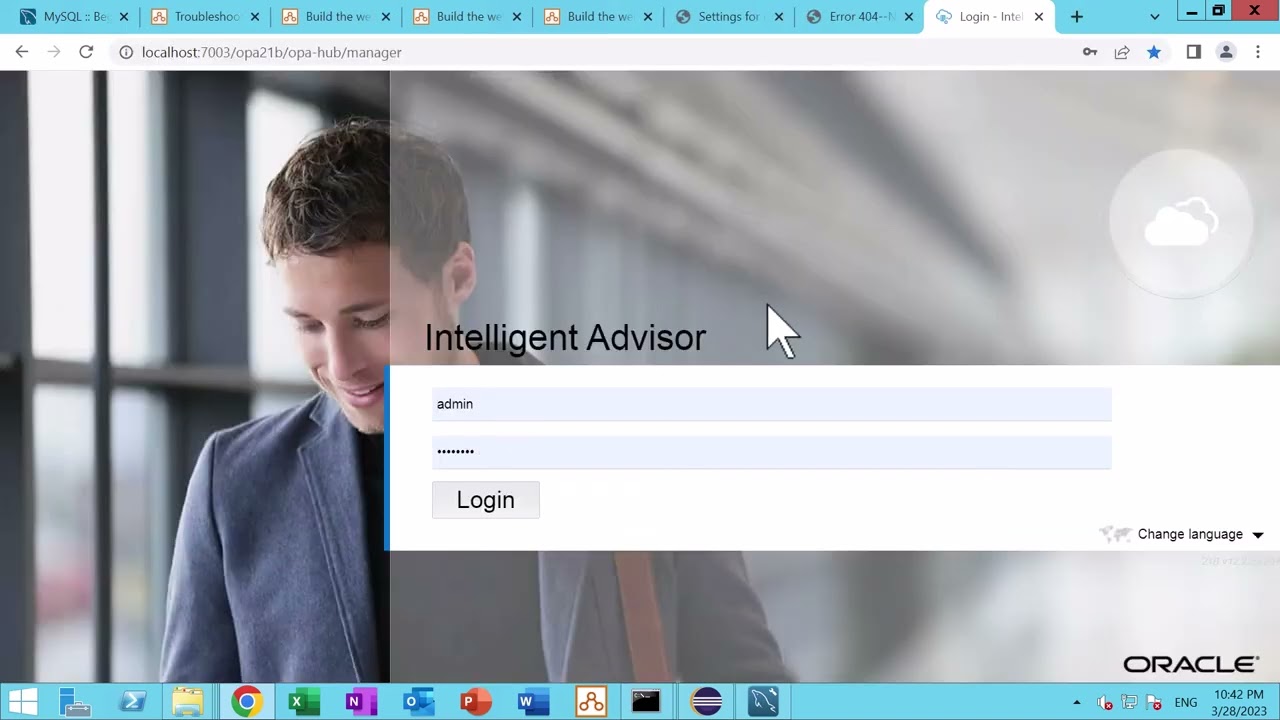The height and width of the screenshot is (720, 1280).
Task: Open Word from taskbar
Action: click(x=533, y=702)
